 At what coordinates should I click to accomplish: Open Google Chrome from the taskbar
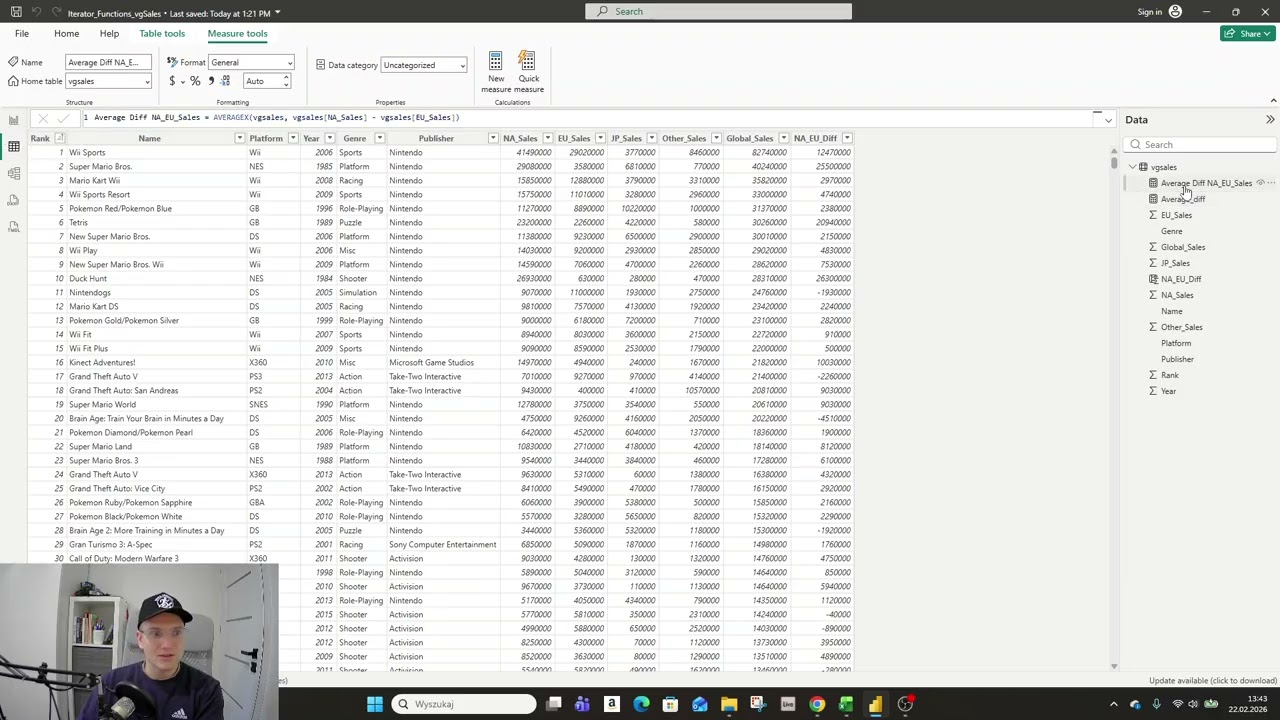point(817,704)
